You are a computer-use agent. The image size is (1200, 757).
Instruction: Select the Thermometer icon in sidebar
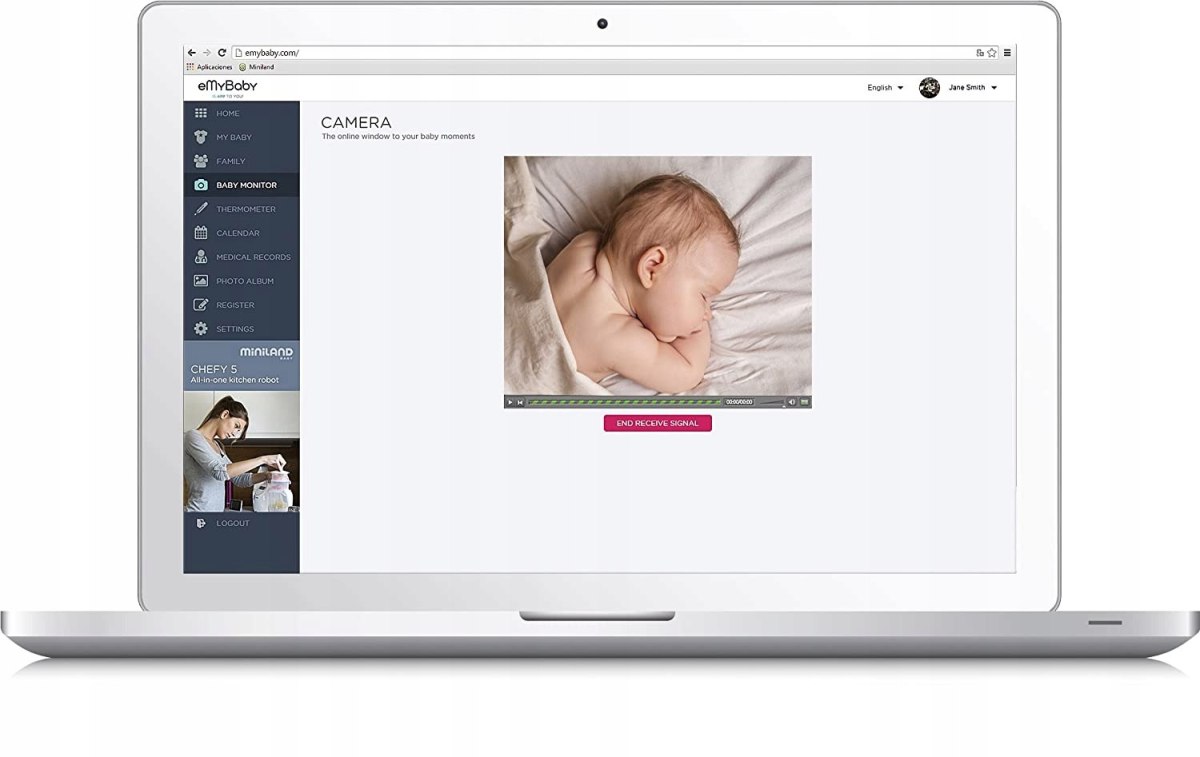coord(200,209)
